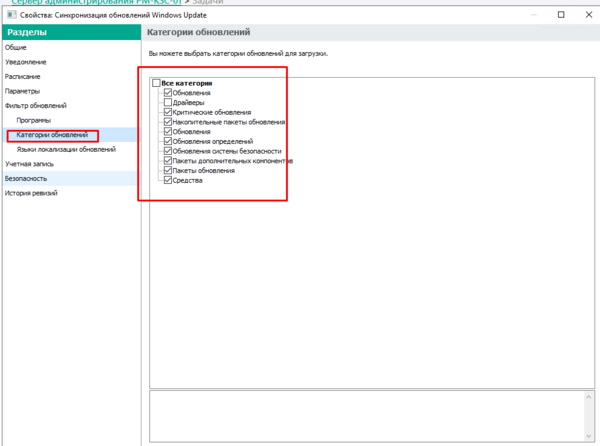Click the Сервер администрирования PM-KSC-01 breadcrumb link
This screenshot has width=600, height=446.
pyautogui.click(x=96, y=2)
